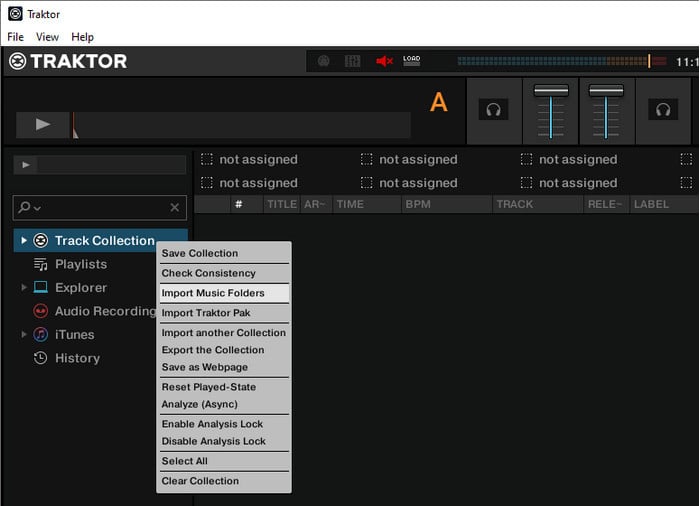Choose Save Collection from context menu

(224, 253)
